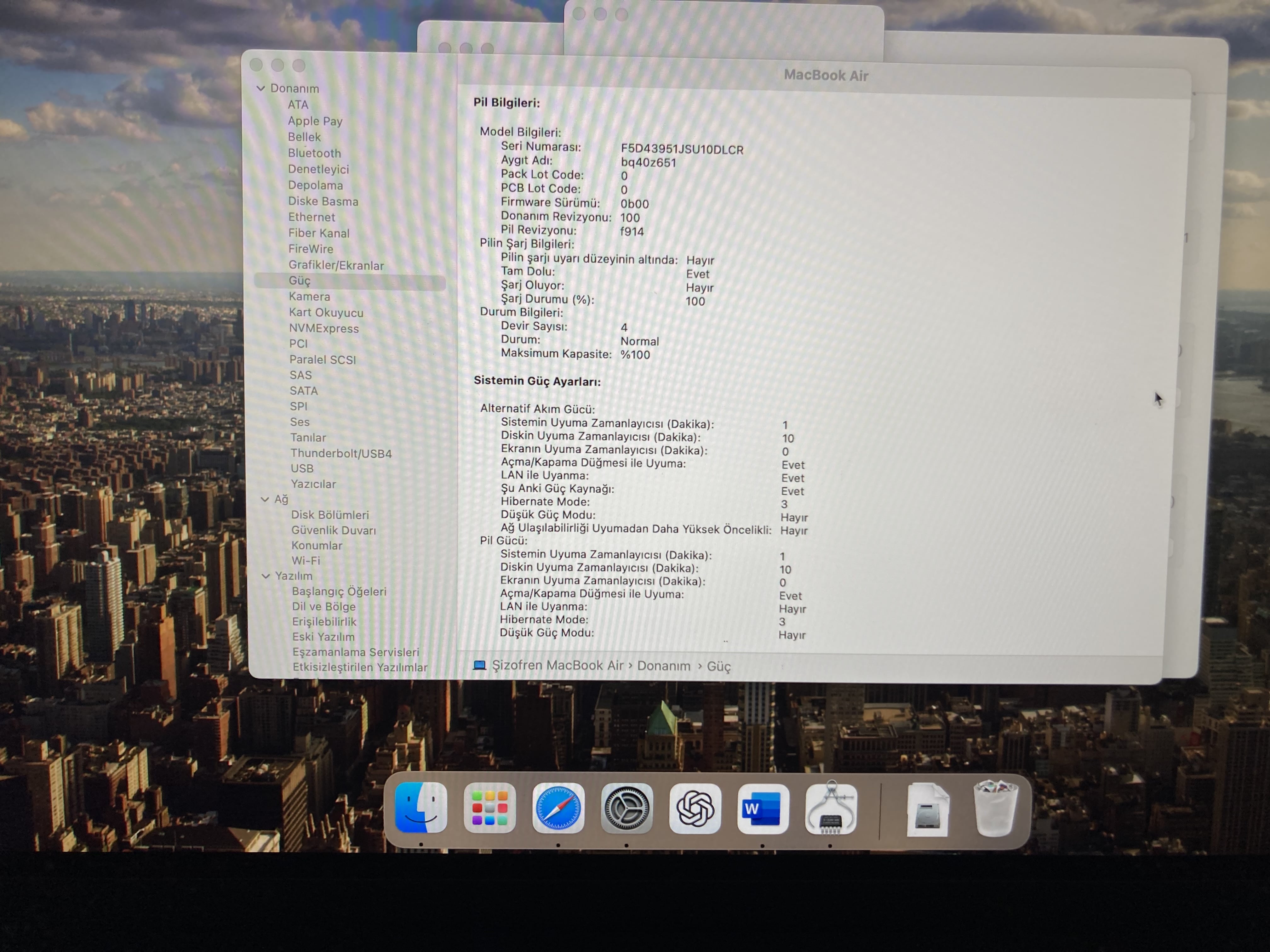
Task: Click the Pil Bilgileri heading
Action: point(506,103)
